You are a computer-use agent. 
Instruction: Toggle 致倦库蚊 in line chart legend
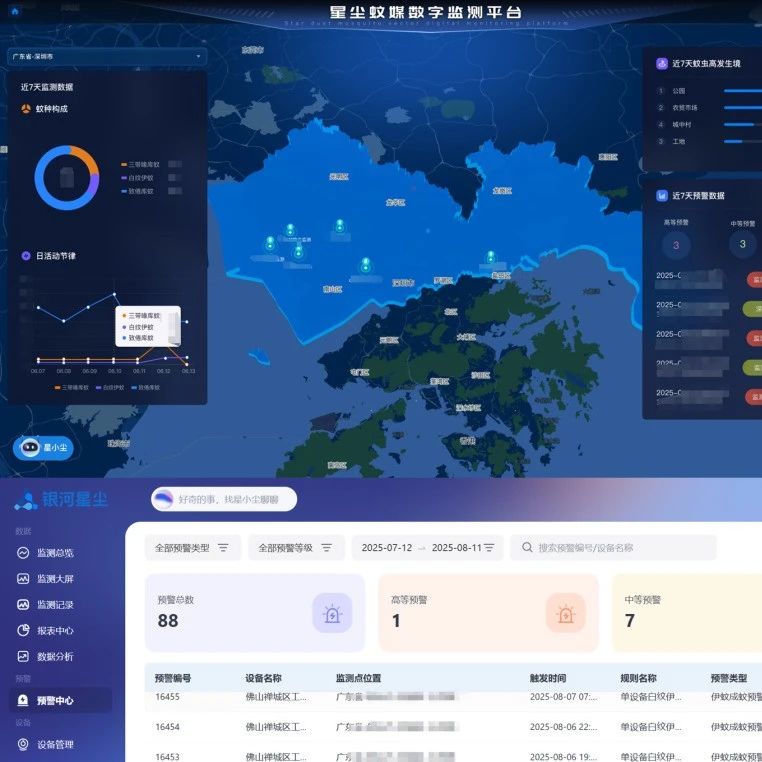point(145,388)
